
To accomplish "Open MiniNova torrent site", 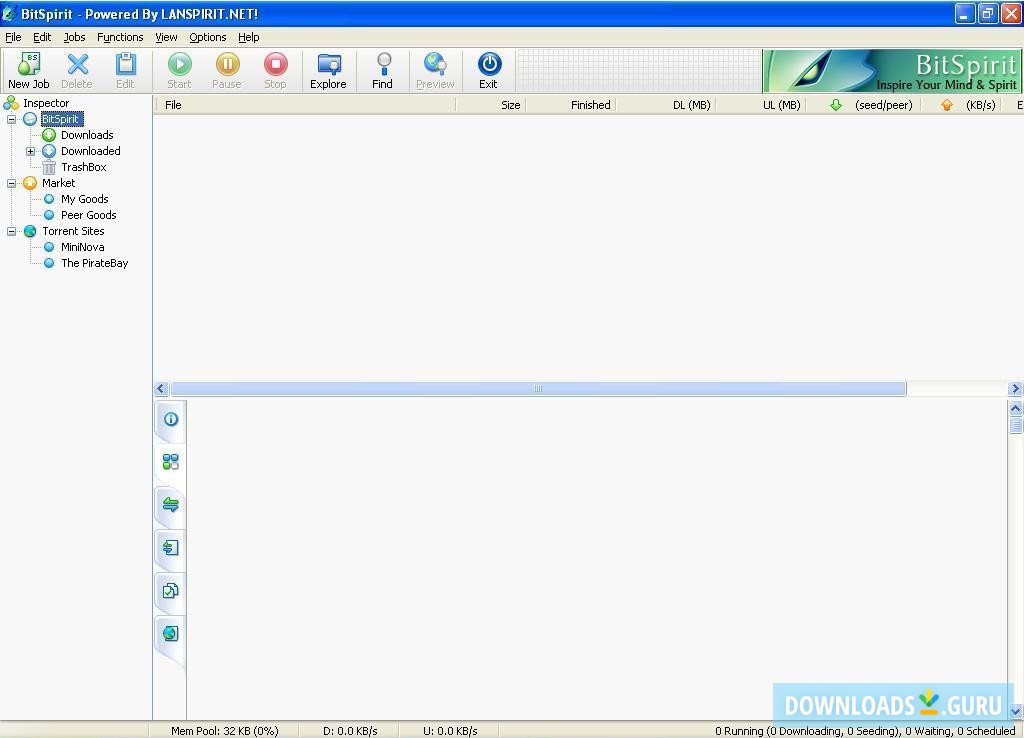I will [82, 247].
